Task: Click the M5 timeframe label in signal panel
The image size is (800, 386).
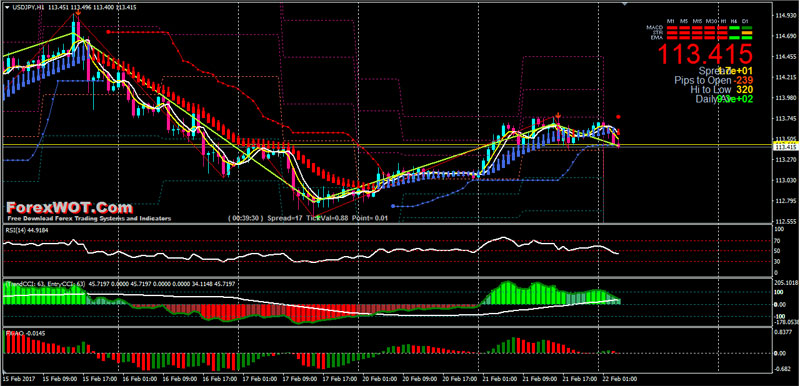Action: pos(684,21)
